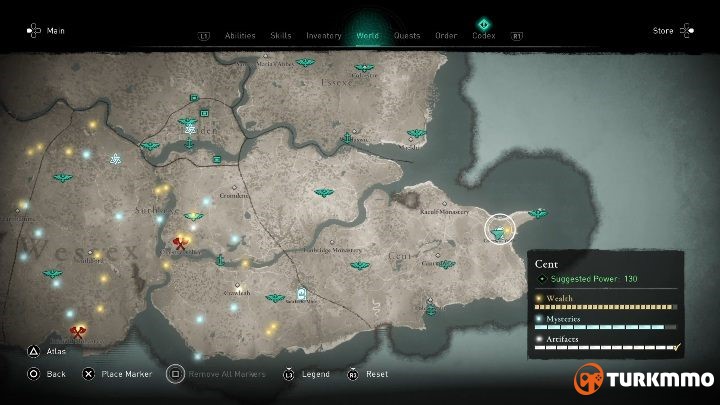Select the white tombstone icon on southern road
720x405 pixels.
point(302,293)
